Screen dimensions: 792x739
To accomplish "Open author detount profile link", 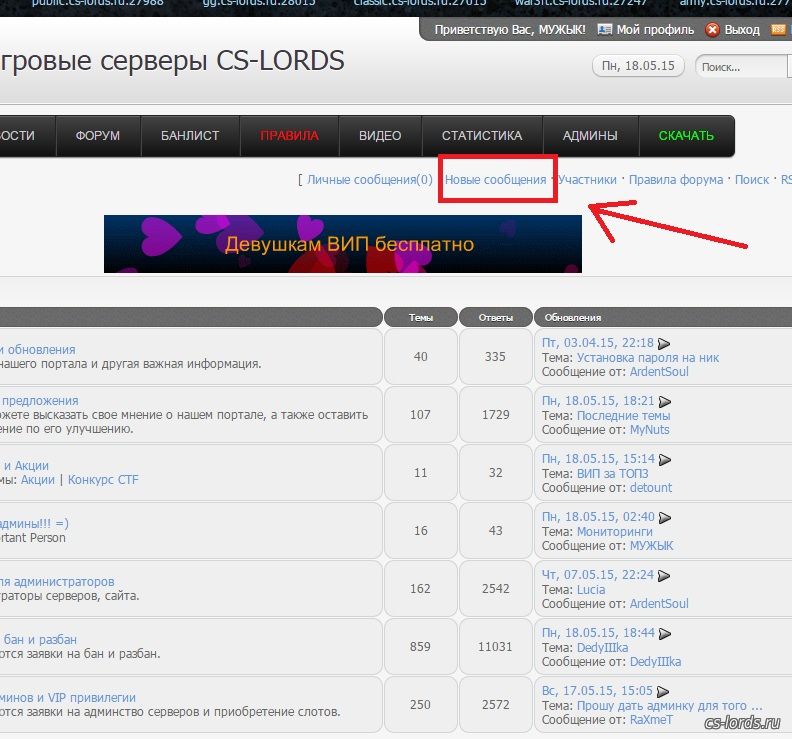I will coord(651,488).
